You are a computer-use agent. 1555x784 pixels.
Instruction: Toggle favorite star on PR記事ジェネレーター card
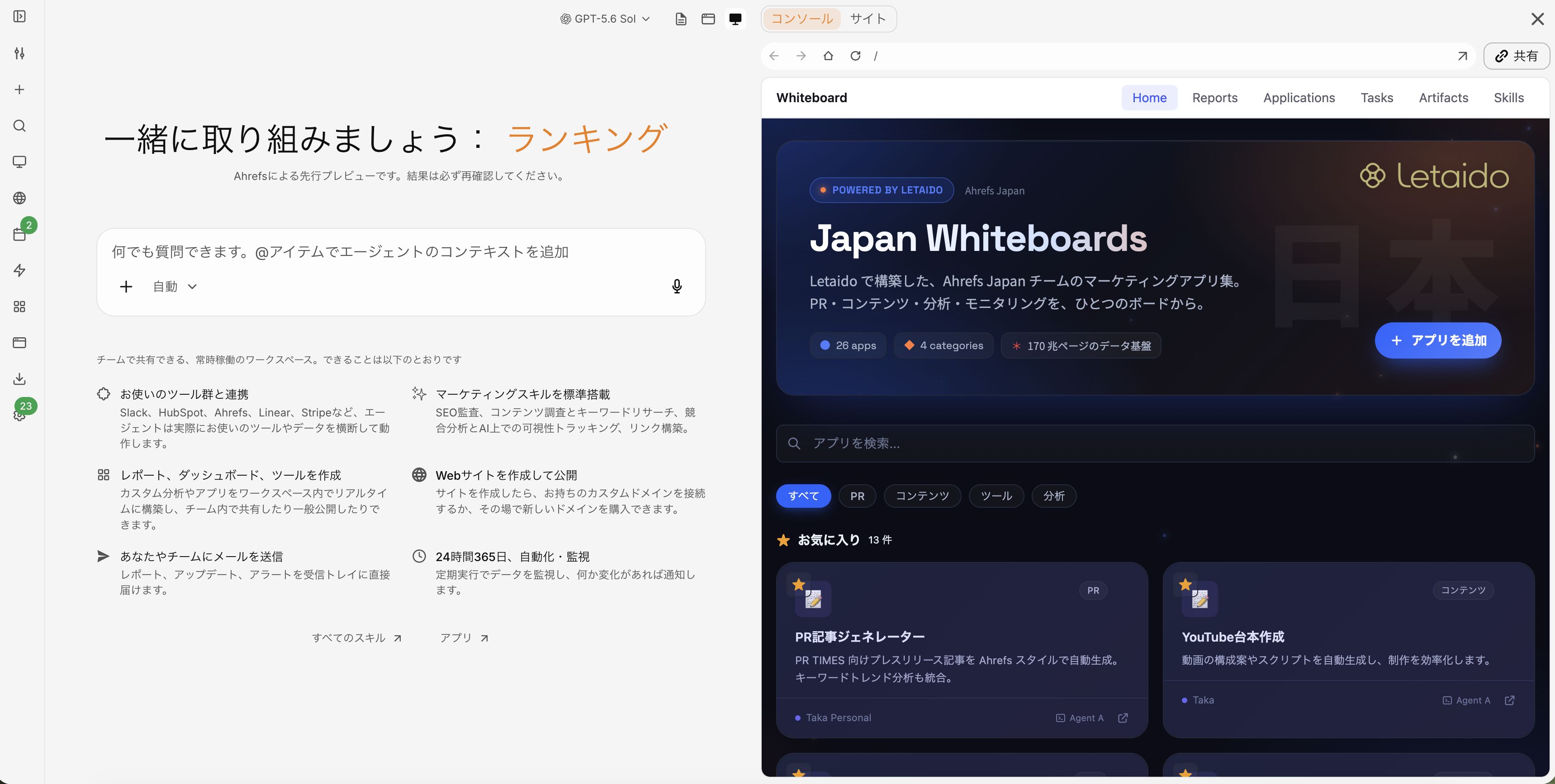tap(799, 584)
